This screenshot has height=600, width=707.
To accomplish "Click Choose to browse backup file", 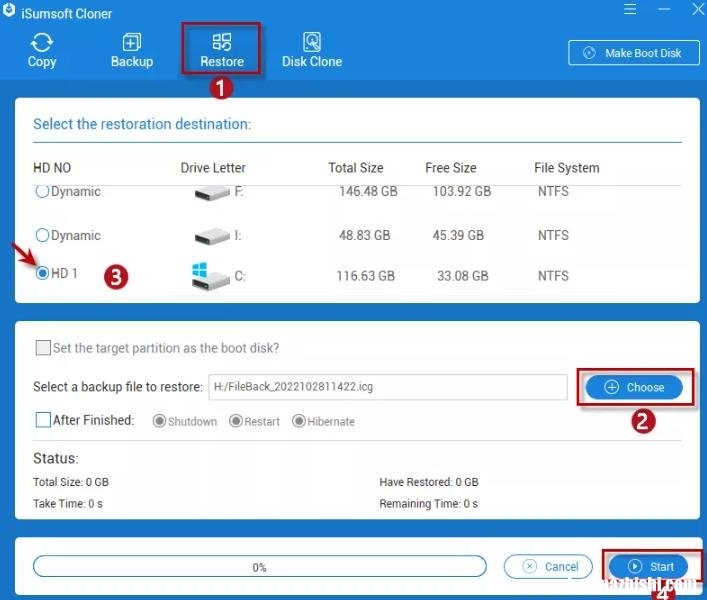I will tap(634, 387).
